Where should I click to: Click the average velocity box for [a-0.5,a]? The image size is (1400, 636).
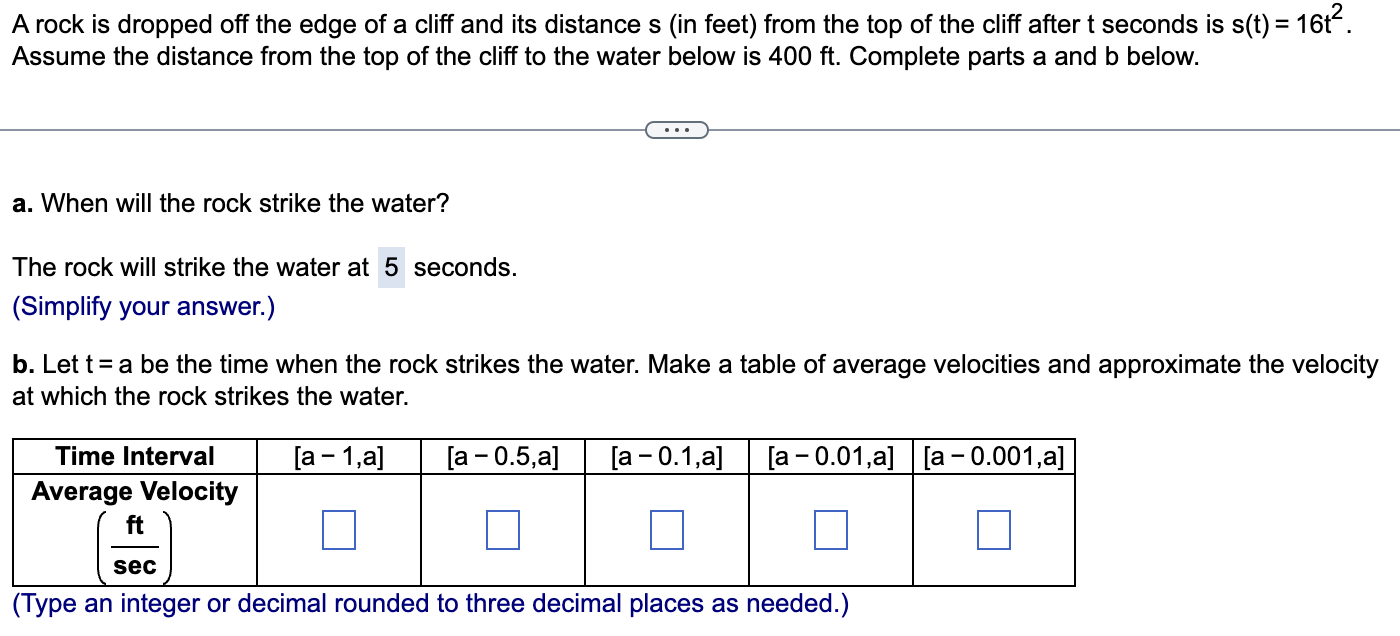pyautogui.click(x=502, y=531)
